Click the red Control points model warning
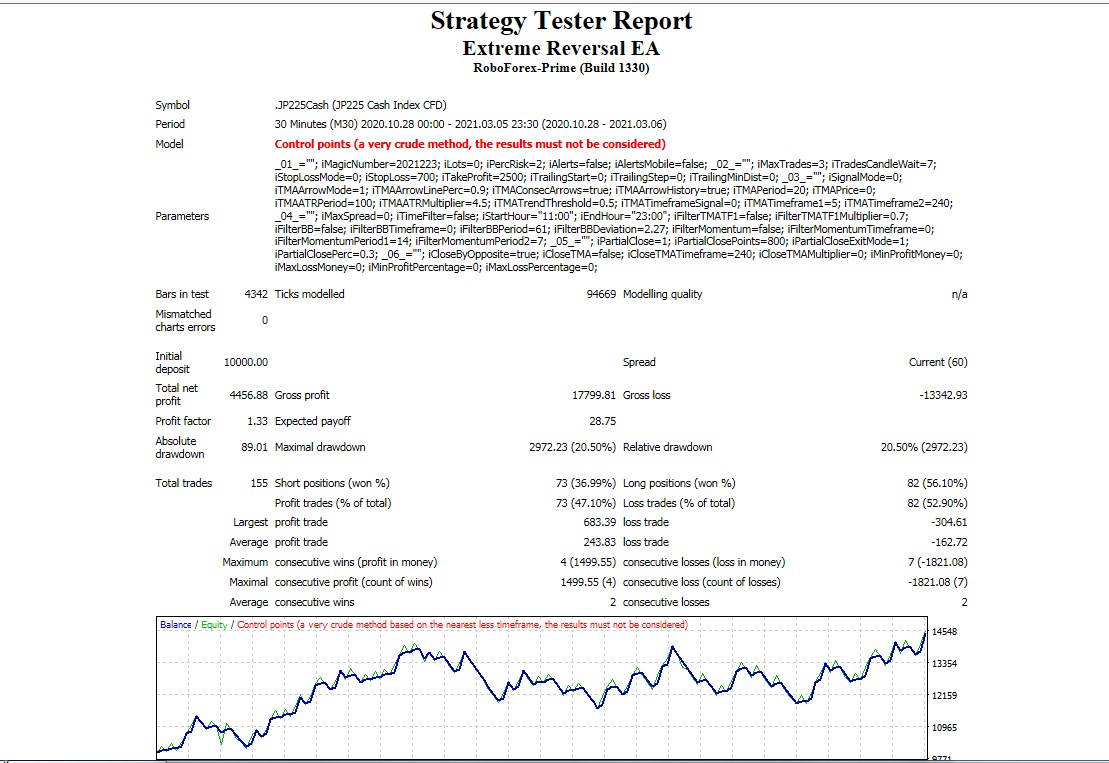The width and height of the screenshot is (1109, 763). [470, 144]
